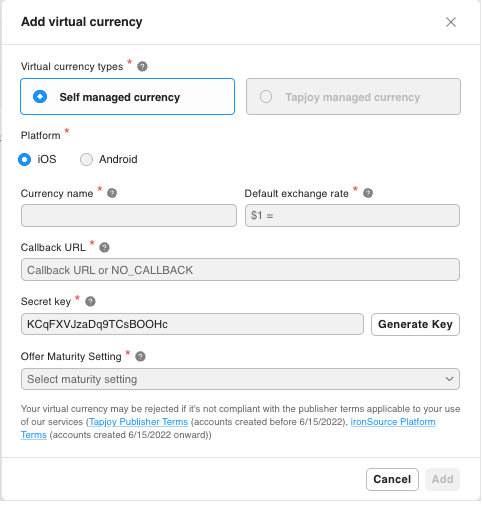Click help icon next to Secret key

[x=90, y=301]
